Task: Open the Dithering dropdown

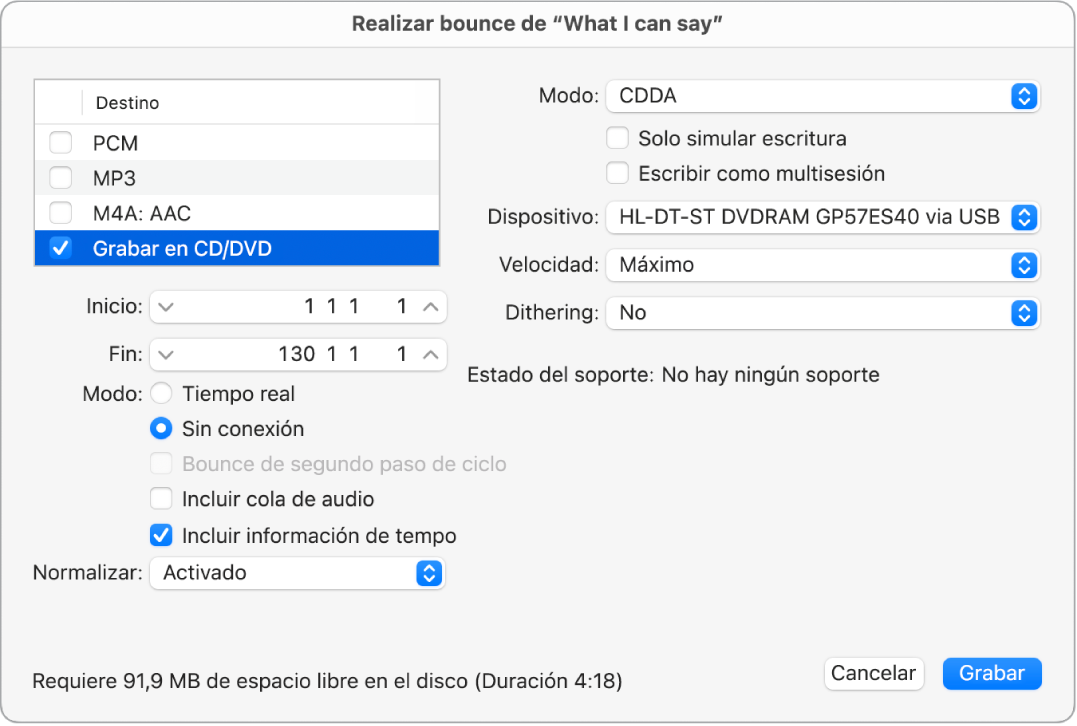Action: (823, 313)
